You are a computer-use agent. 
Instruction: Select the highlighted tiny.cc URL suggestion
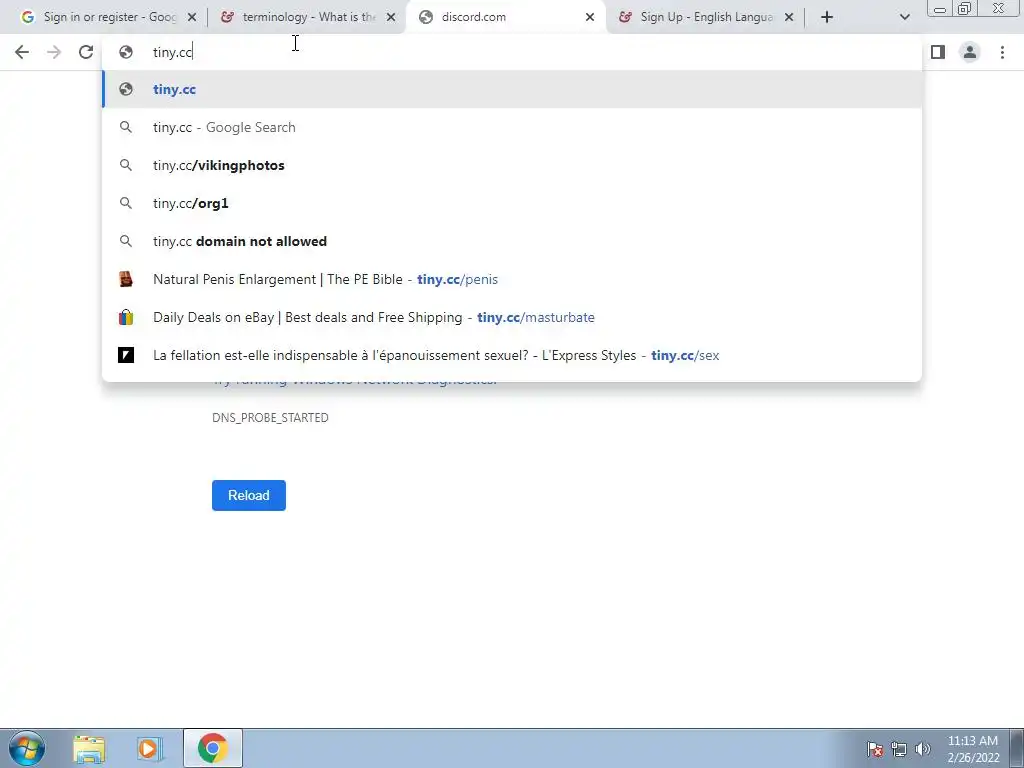click(x=512, y=89)
